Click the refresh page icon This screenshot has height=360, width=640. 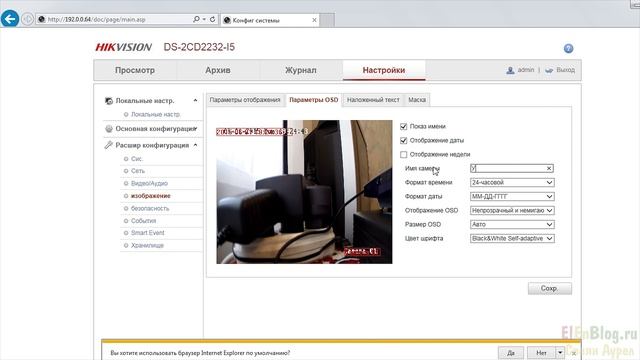click(x=212, y=19)
